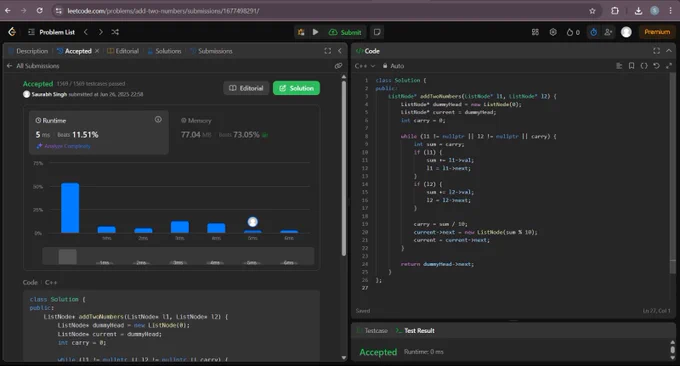Switch to the Solutions tab
The height and width of the screenshot is (366, 680).
tap(164, 51)
